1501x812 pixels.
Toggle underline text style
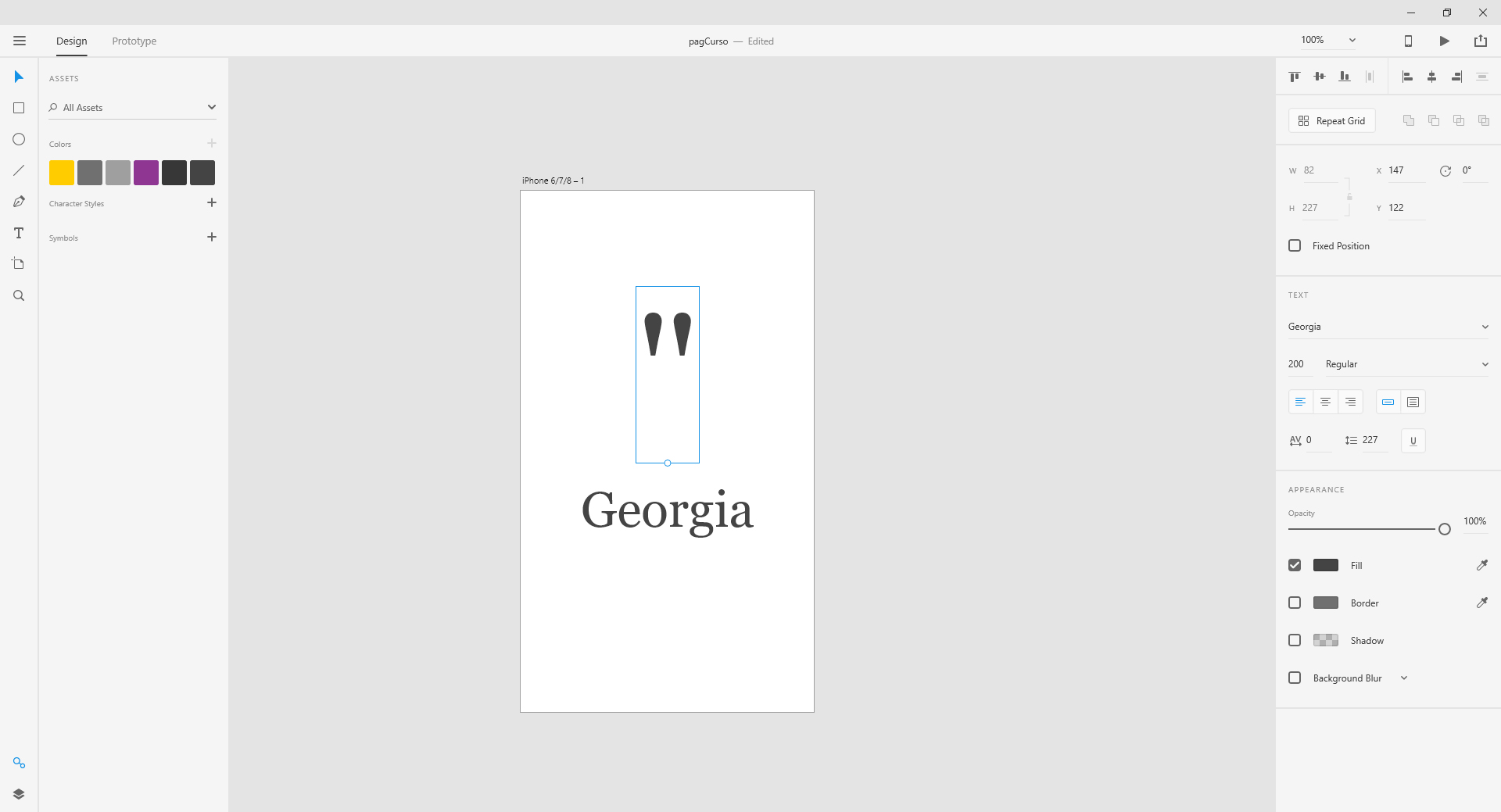[1413, 441]
